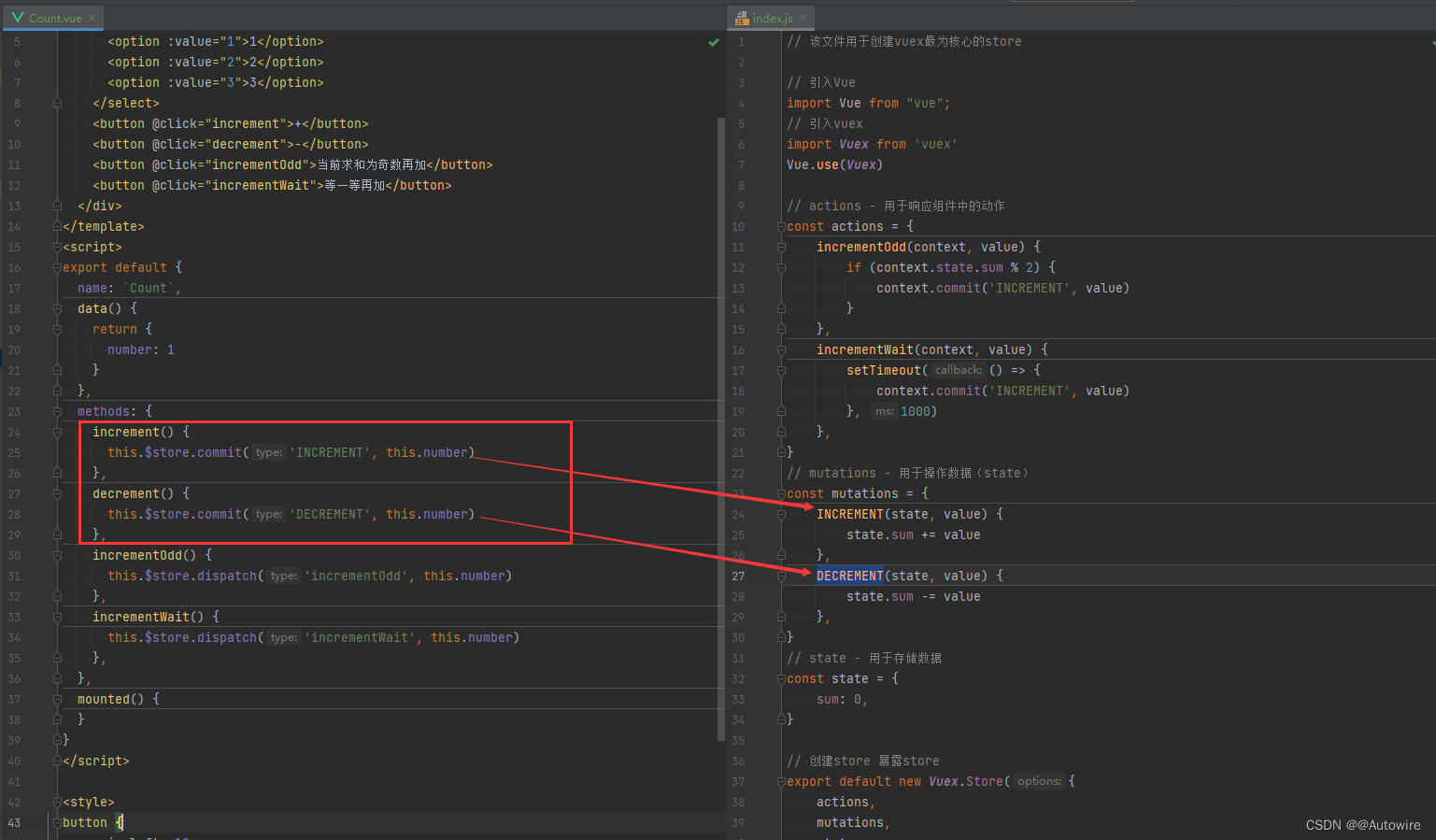1436x840 pixels.
Task: Click the name: `Count` line in Count.vue
Action: point(130,288)
